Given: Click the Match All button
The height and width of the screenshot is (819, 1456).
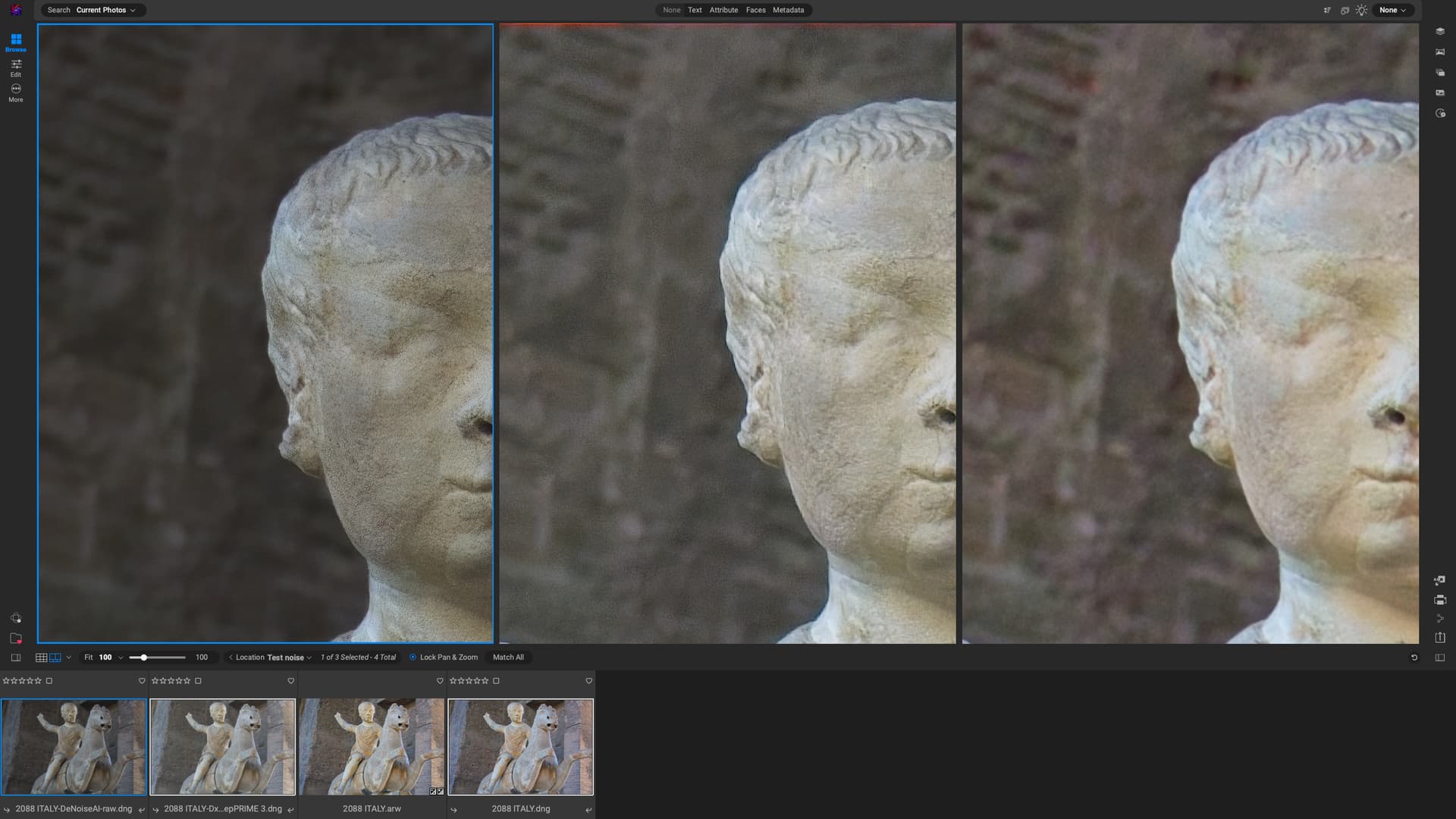Looking at the screenshot, I should (x=508, y=657).
